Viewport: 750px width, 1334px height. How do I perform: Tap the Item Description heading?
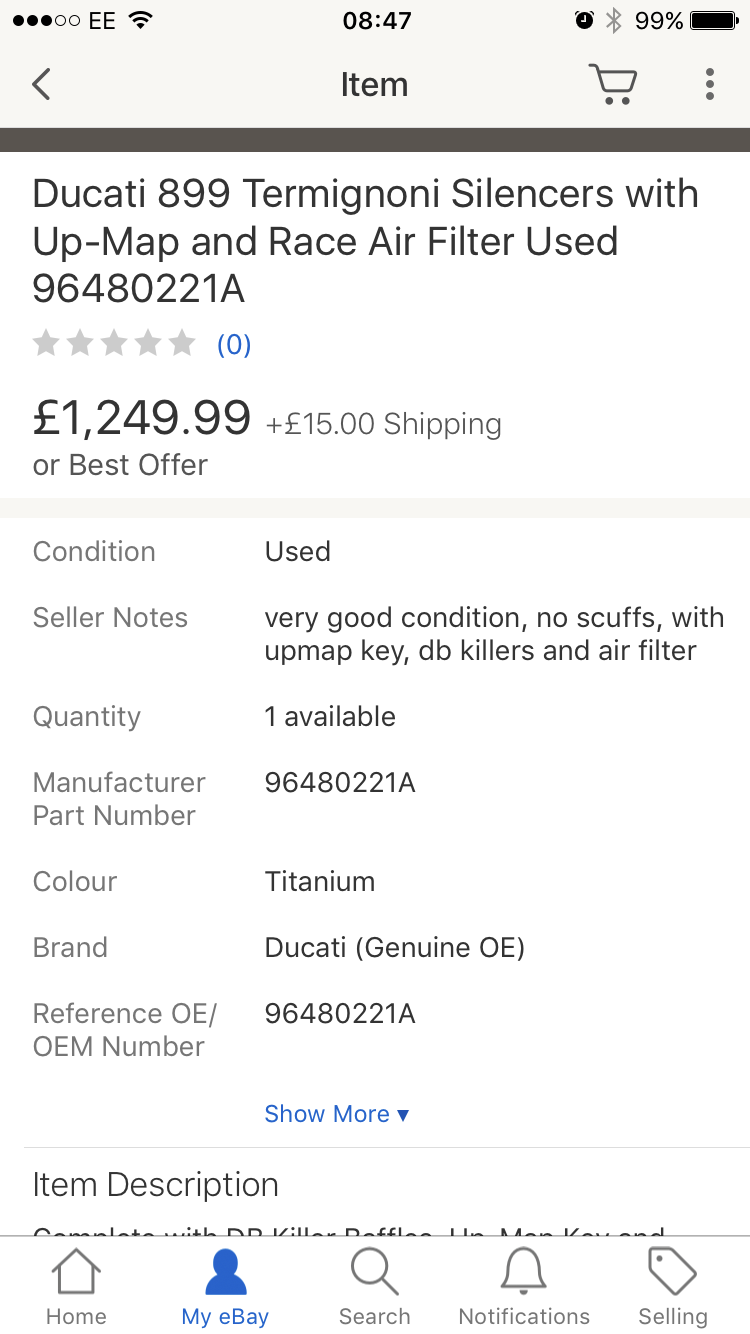point(155,1185)
